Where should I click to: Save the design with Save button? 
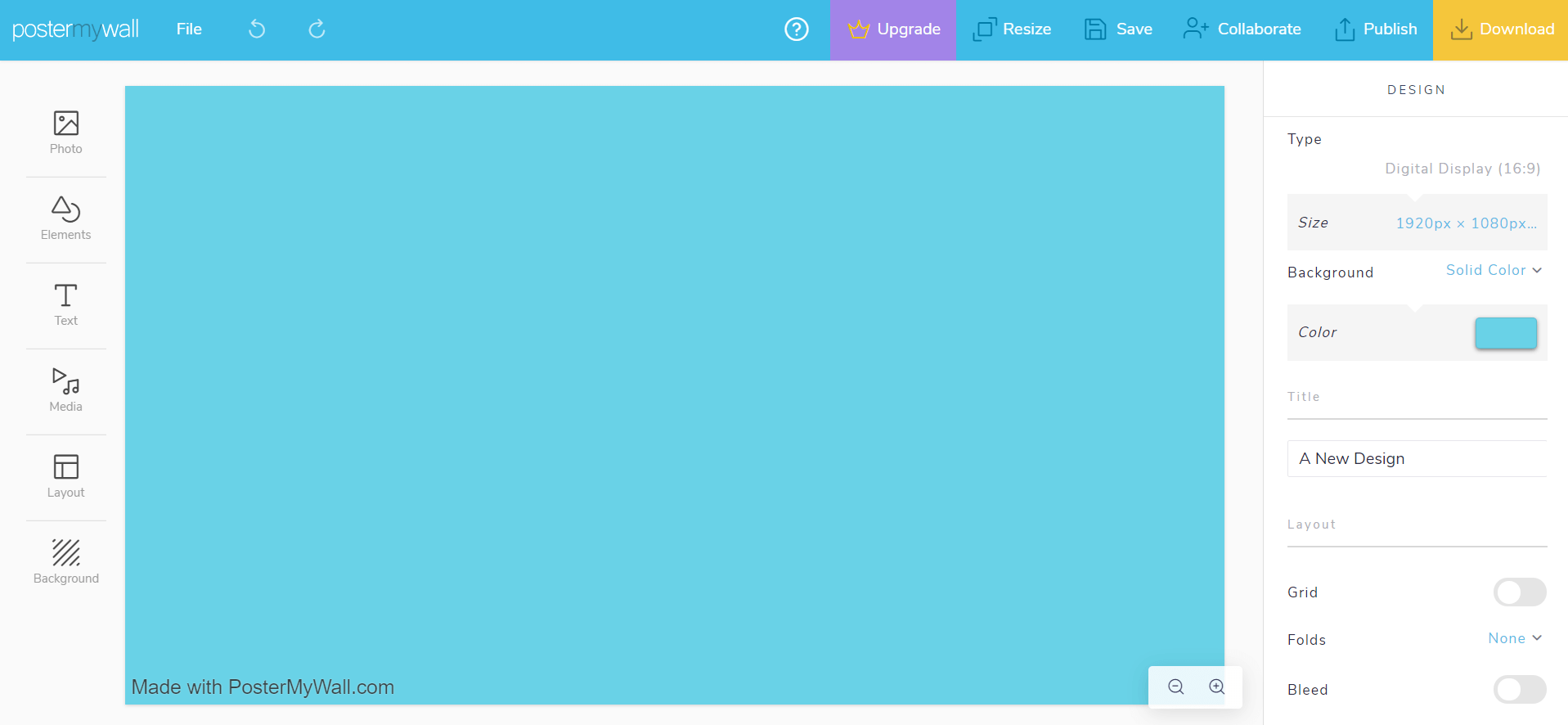tap(1118, 29)
